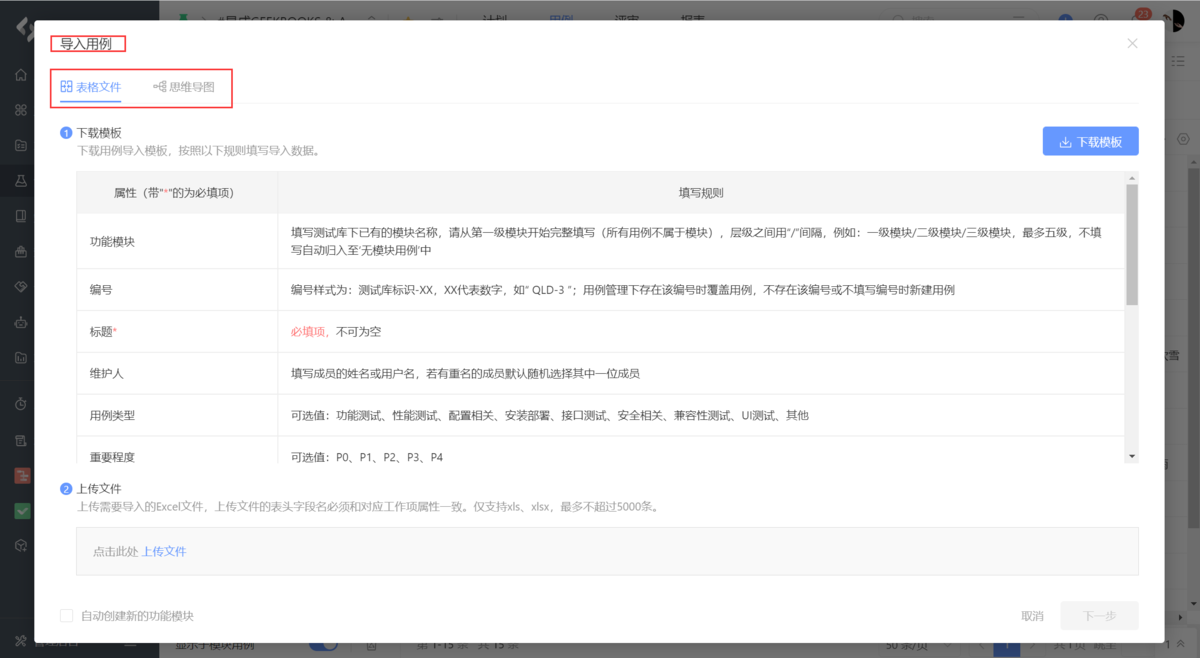Enable the 自动创建新的功能模块 checkbox
This screenshot has height=658, width=1200.
pos(66,615)
